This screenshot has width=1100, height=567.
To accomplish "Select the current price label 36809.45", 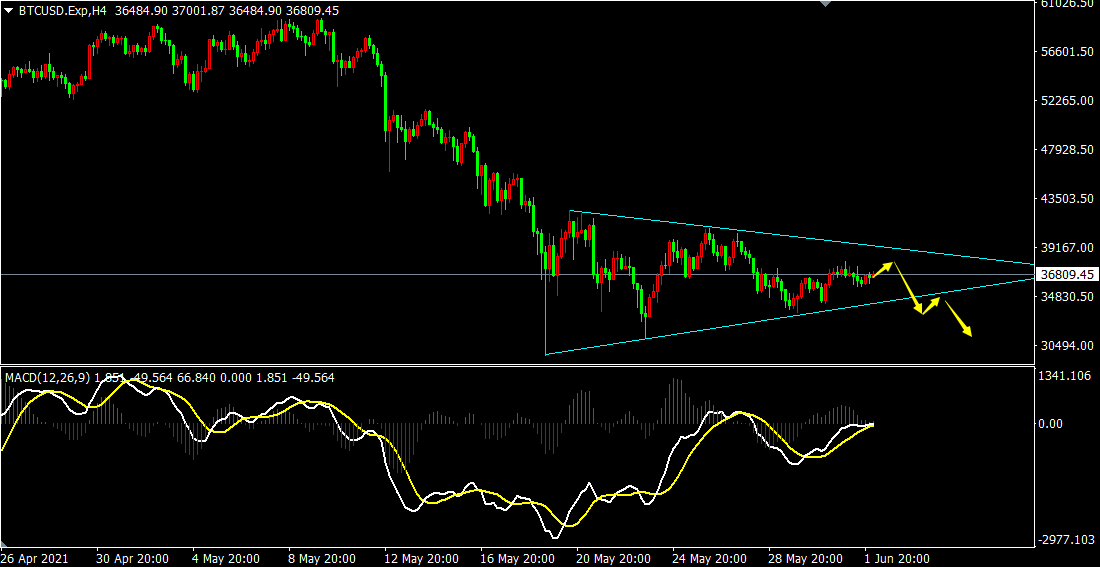I will pos(1066,274).
